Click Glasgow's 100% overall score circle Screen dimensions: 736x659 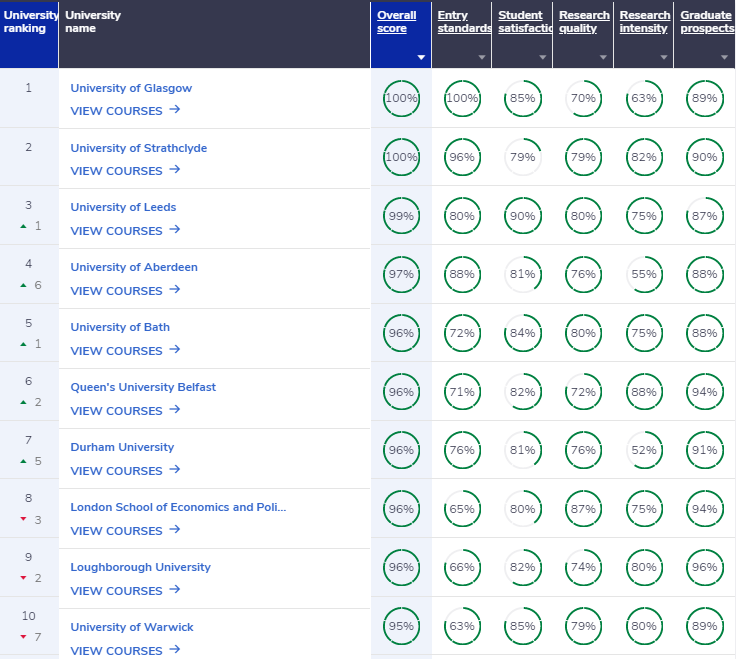401,98
